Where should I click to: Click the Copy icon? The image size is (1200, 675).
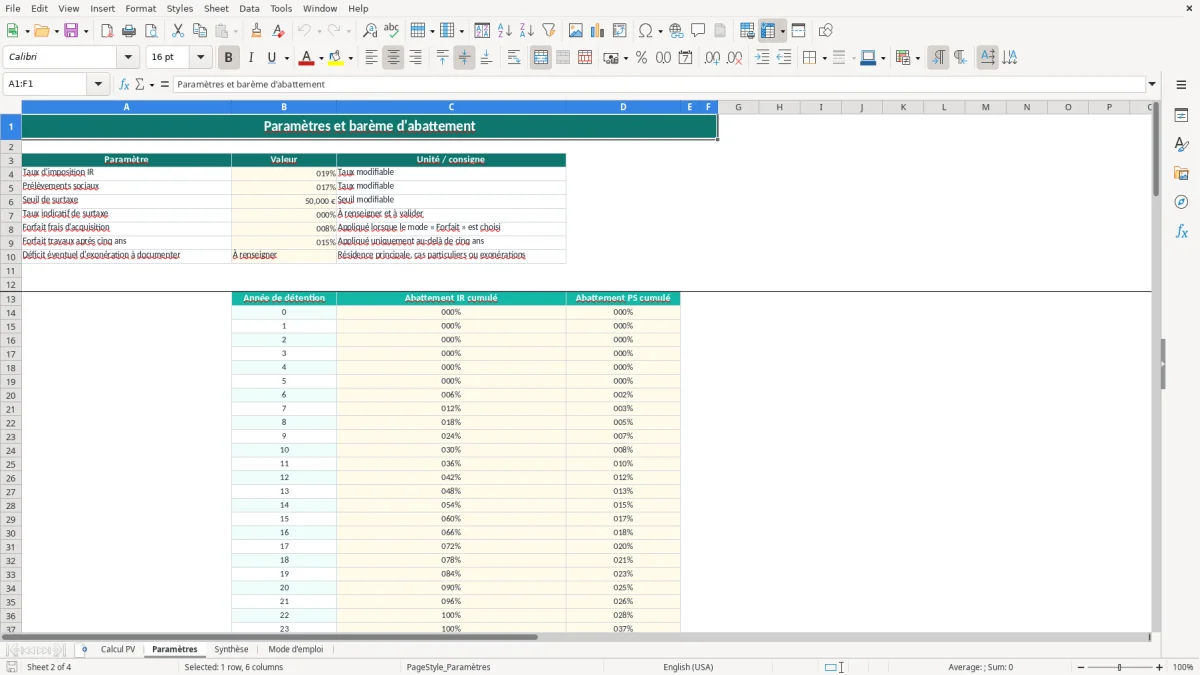(199, 31)
